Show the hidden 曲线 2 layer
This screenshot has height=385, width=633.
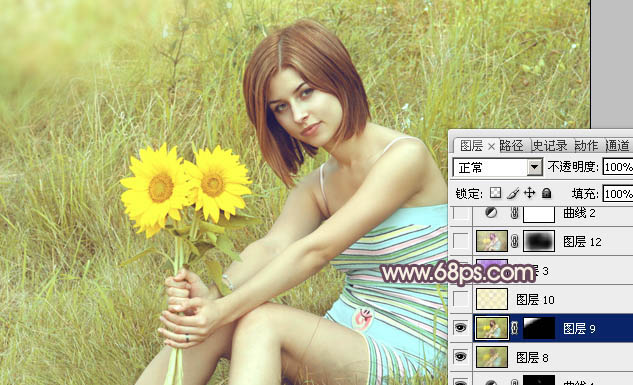(x=460, y=213)
